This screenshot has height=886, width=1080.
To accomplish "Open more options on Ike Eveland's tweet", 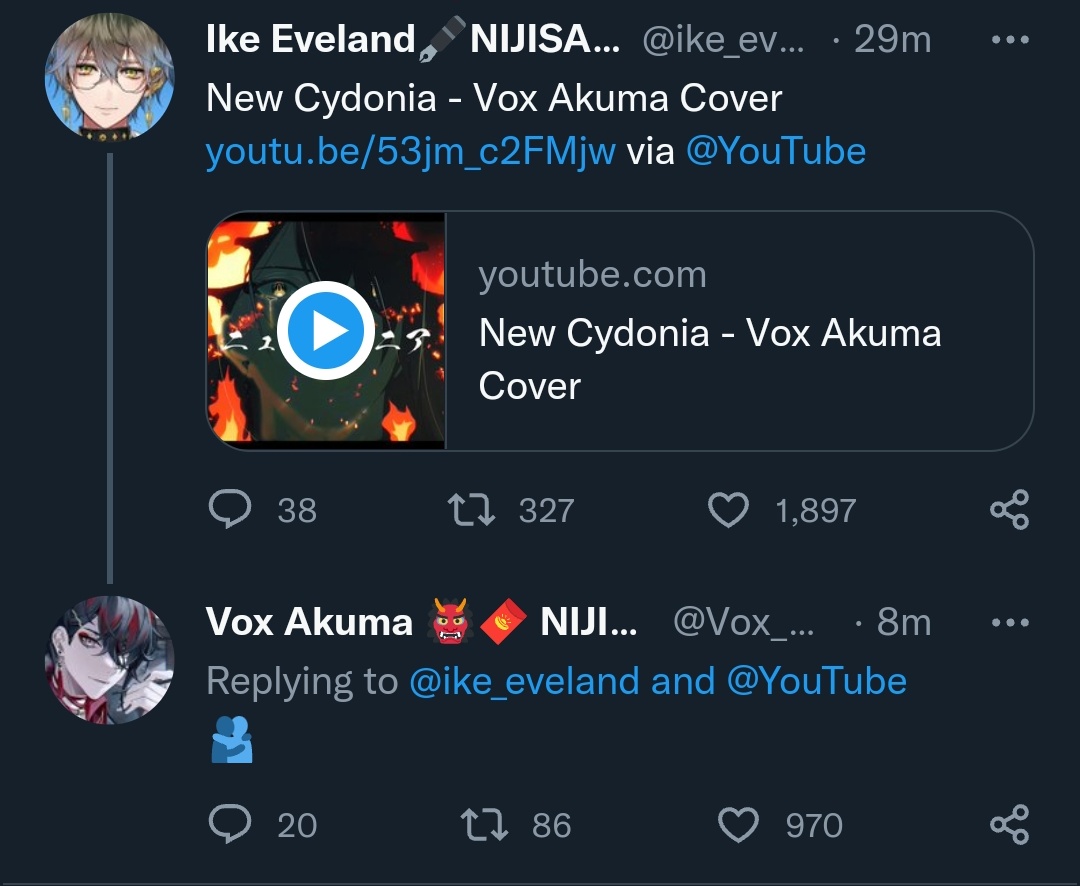I will [1009, 40].
